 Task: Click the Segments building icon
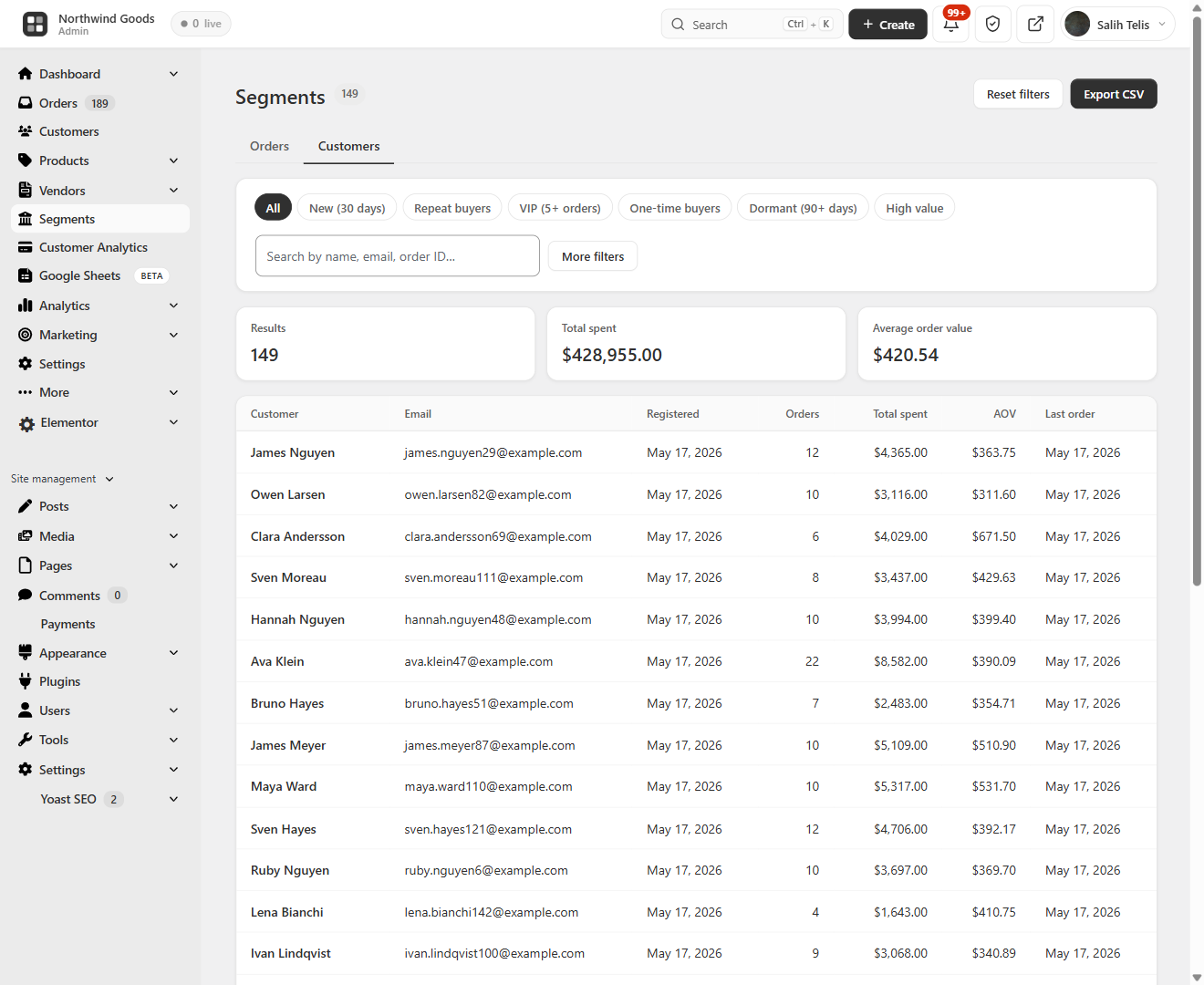[26, 219]
